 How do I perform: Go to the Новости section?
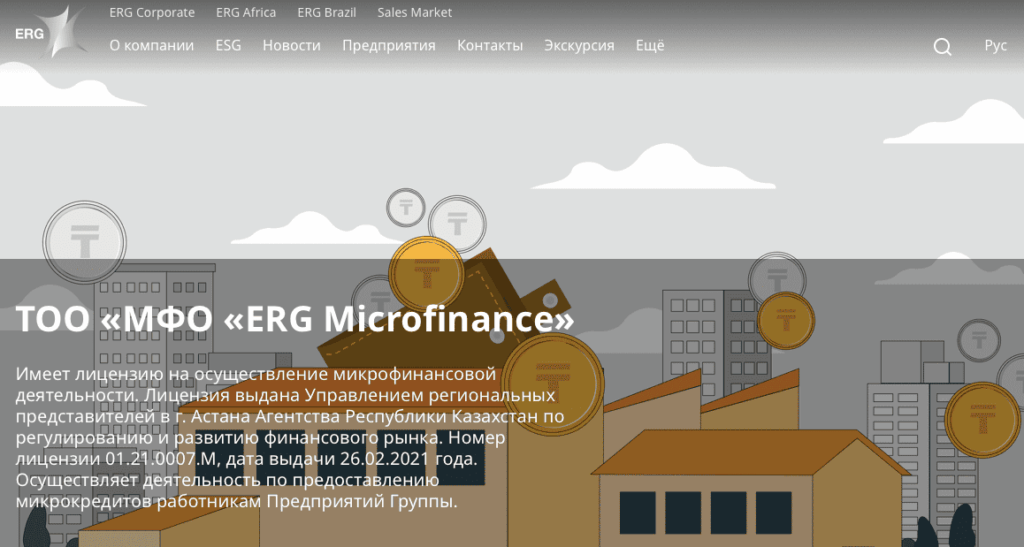291,46
